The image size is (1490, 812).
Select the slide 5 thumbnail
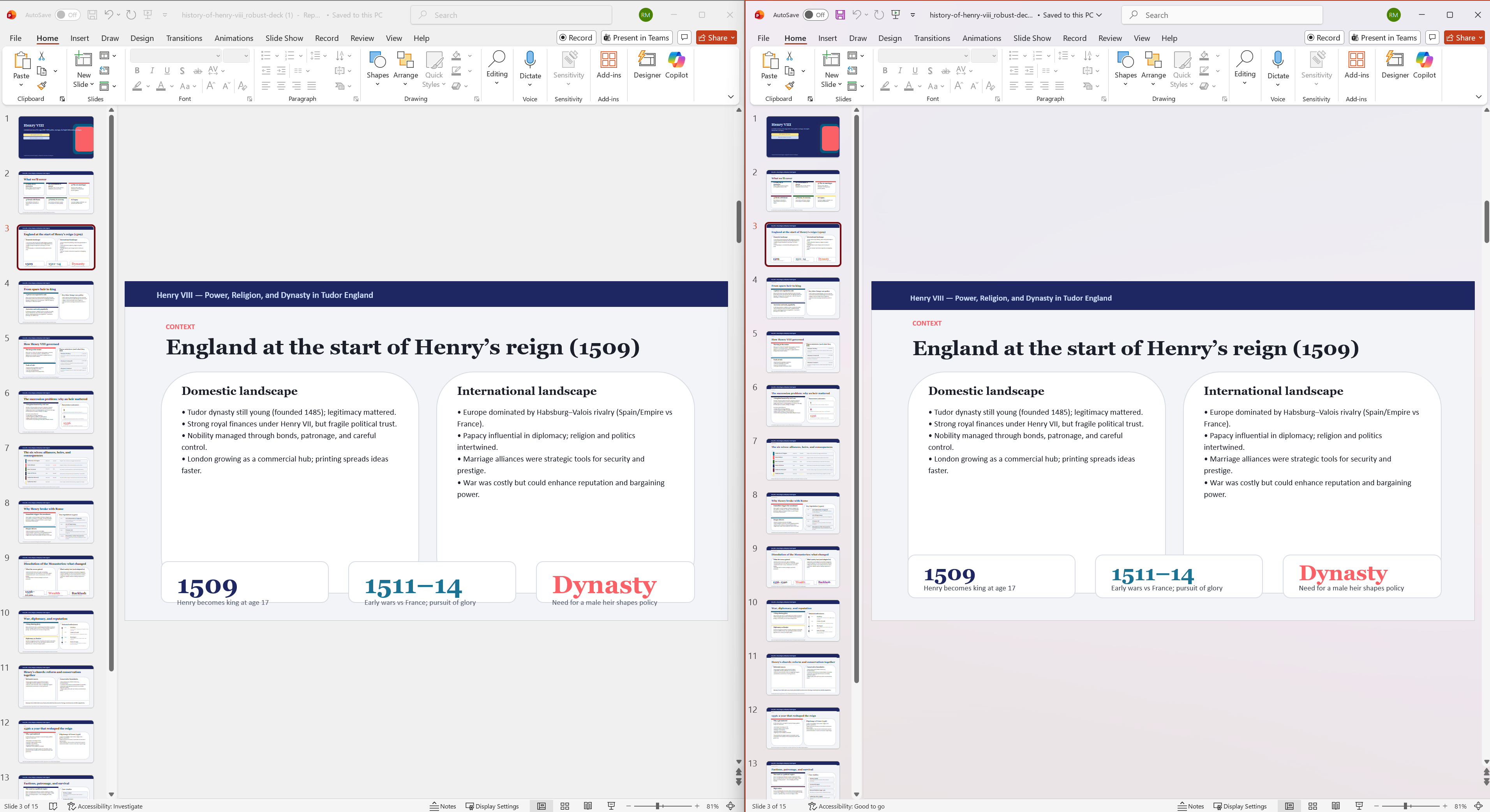(56, 357)
